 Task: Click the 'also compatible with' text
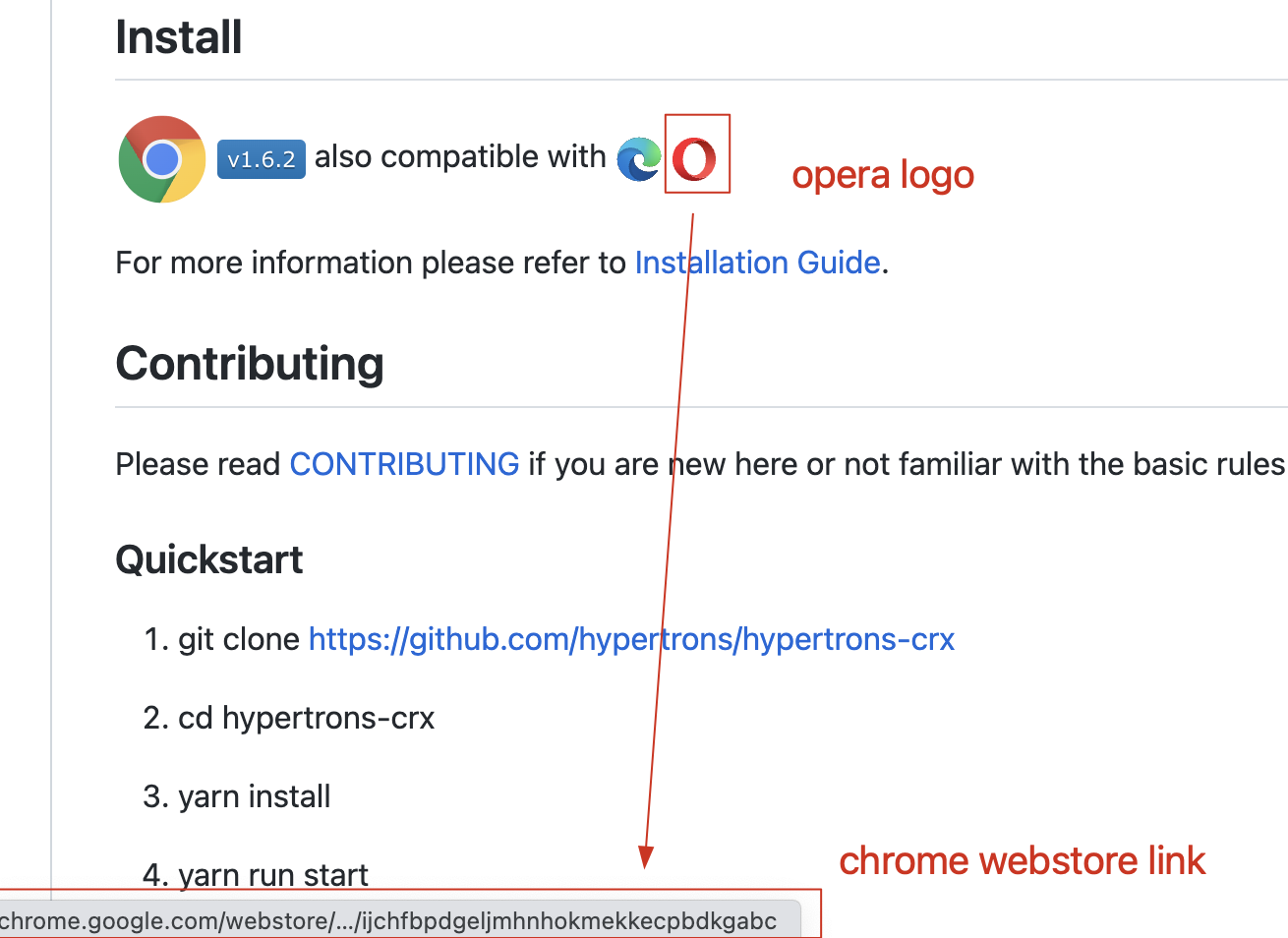click(460, 156)
